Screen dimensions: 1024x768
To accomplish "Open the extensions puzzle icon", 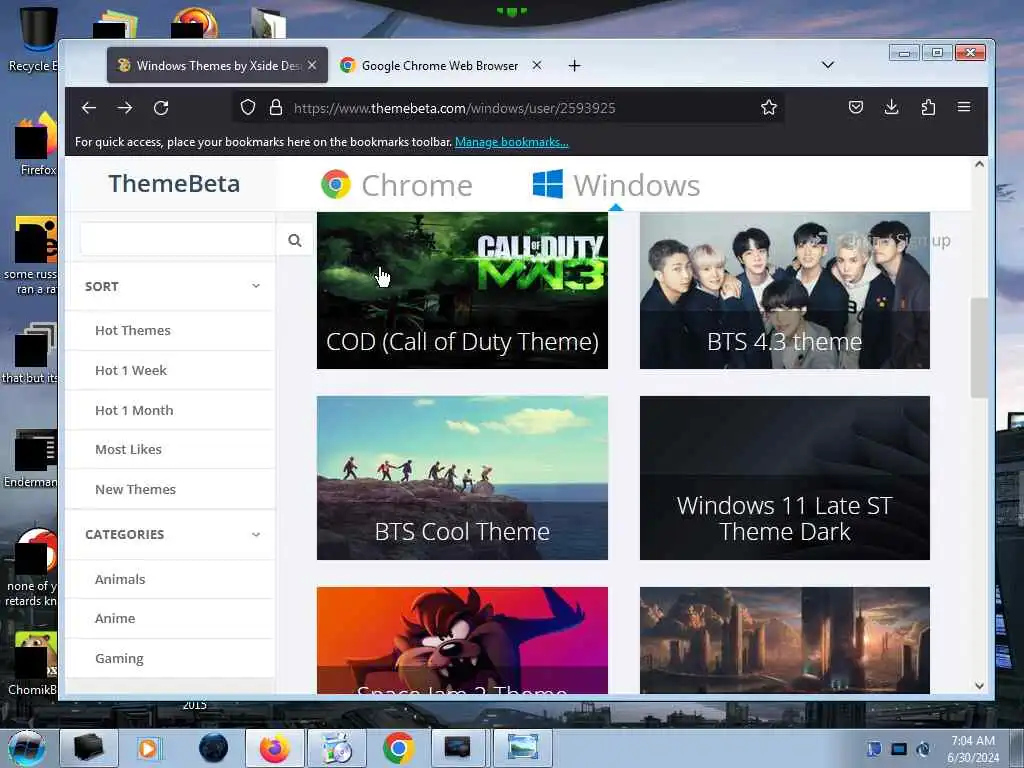I will [928, 107].
